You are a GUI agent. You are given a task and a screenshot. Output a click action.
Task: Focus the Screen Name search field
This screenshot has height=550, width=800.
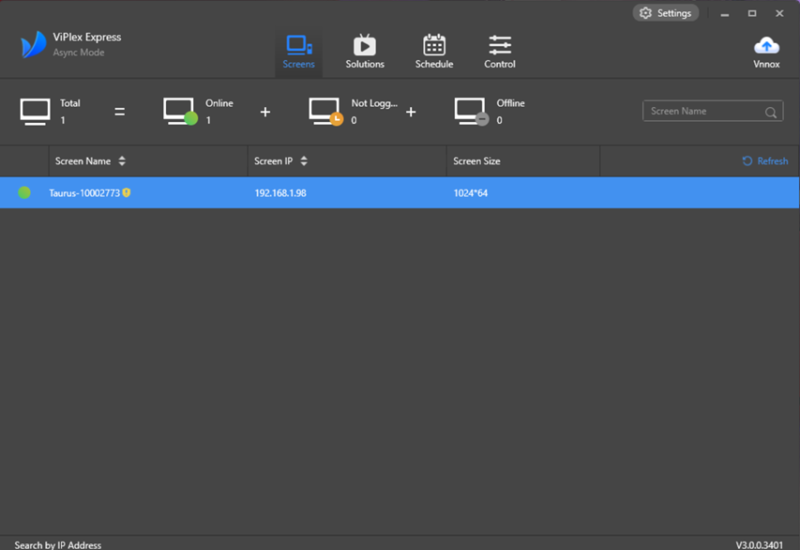[703, 112]
